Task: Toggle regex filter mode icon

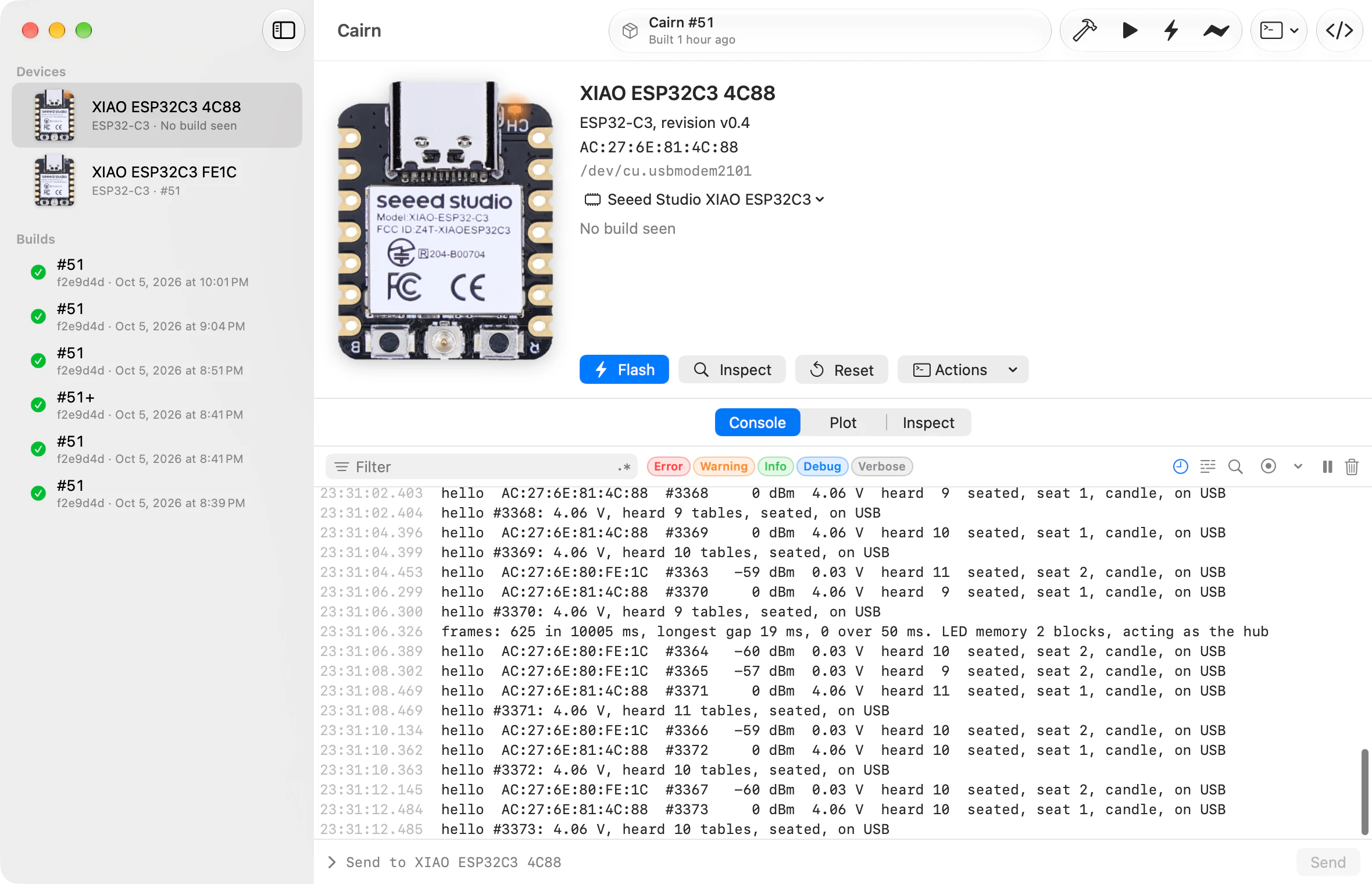Action: pos(624,467)
